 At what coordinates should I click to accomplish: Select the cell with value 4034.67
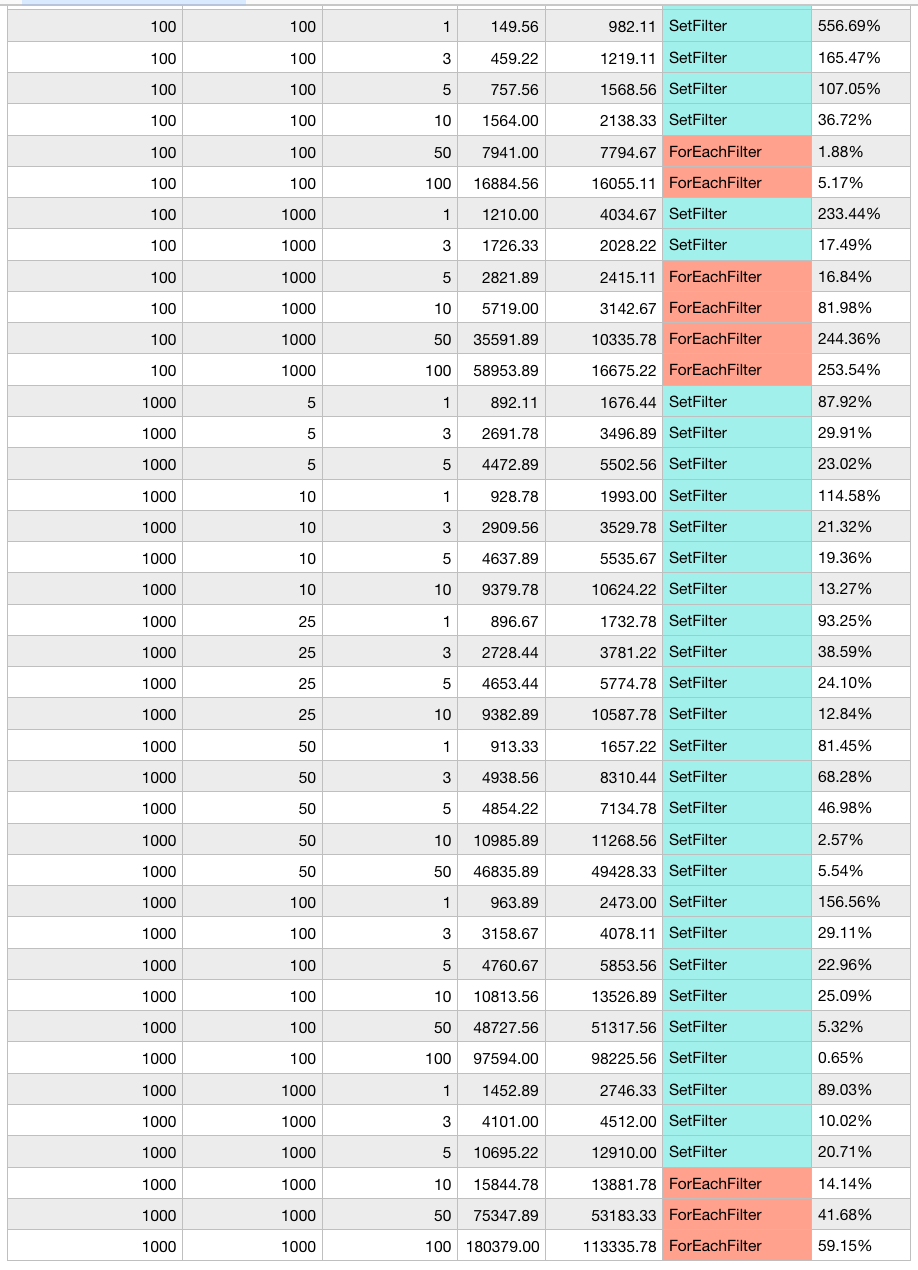(604, 214)
